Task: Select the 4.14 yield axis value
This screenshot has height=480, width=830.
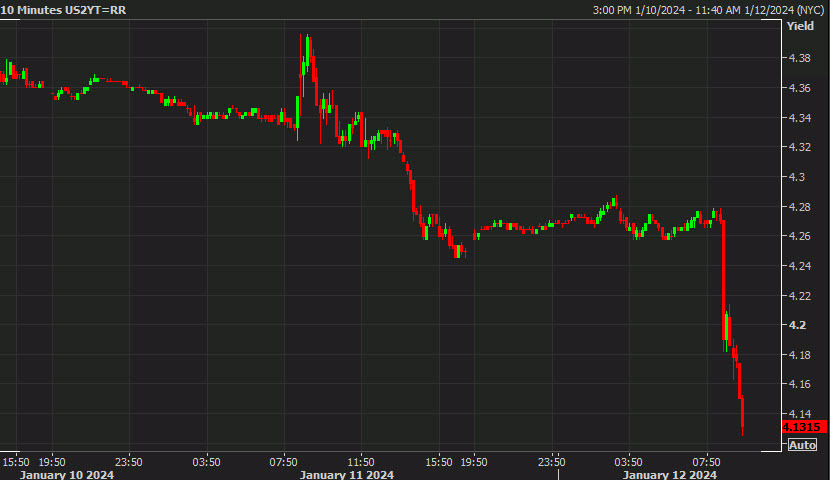Action: 799,413
